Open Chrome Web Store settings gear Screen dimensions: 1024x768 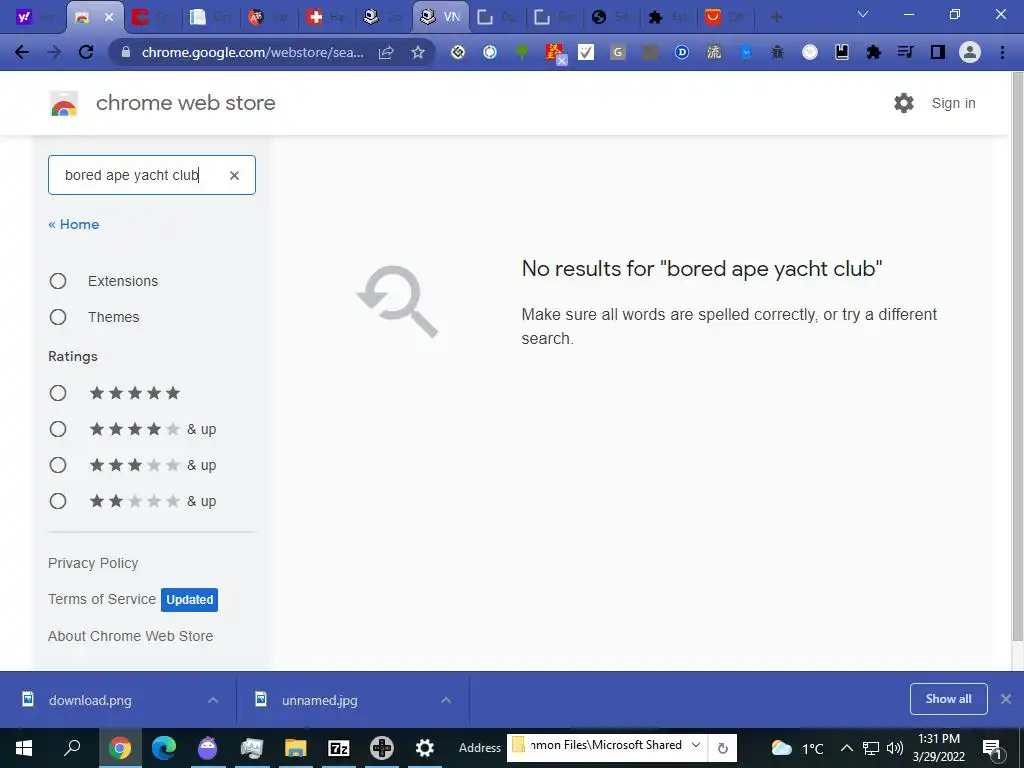pyautogui.click(x=904, y=103)
